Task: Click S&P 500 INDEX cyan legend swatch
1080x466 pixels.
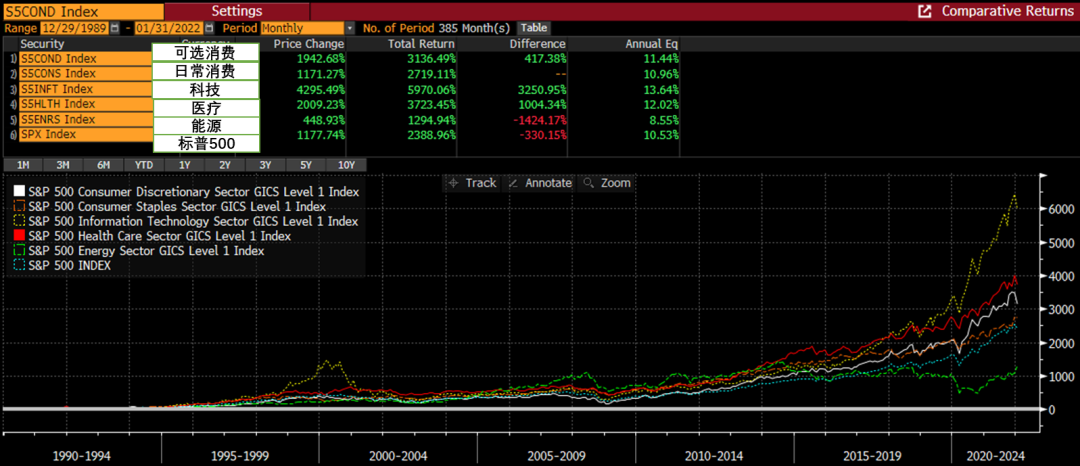Action: (x=19, y=265)
